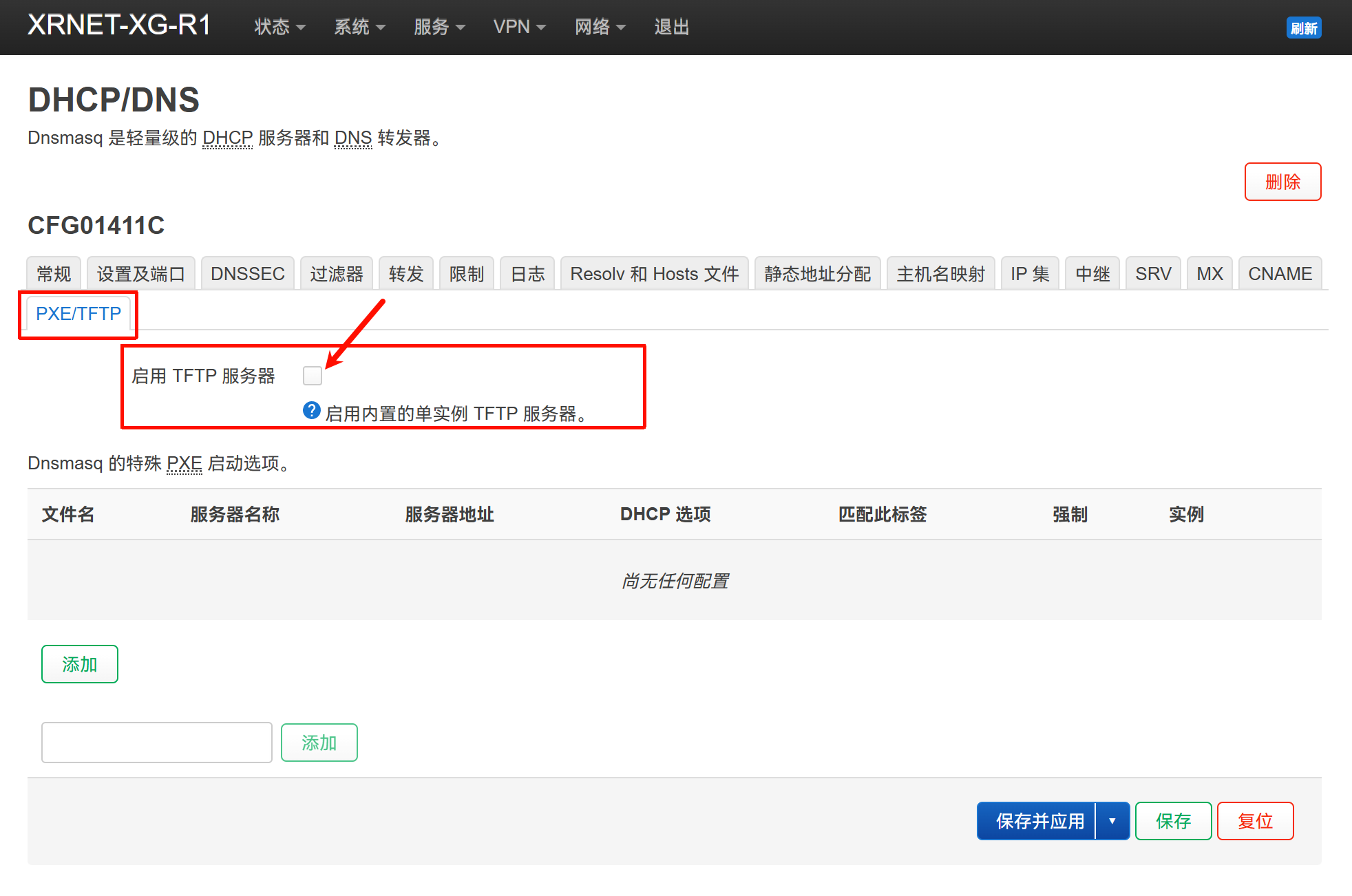Expand the 状态 dropdown menu
The image size is (1352, 896).
279,27
